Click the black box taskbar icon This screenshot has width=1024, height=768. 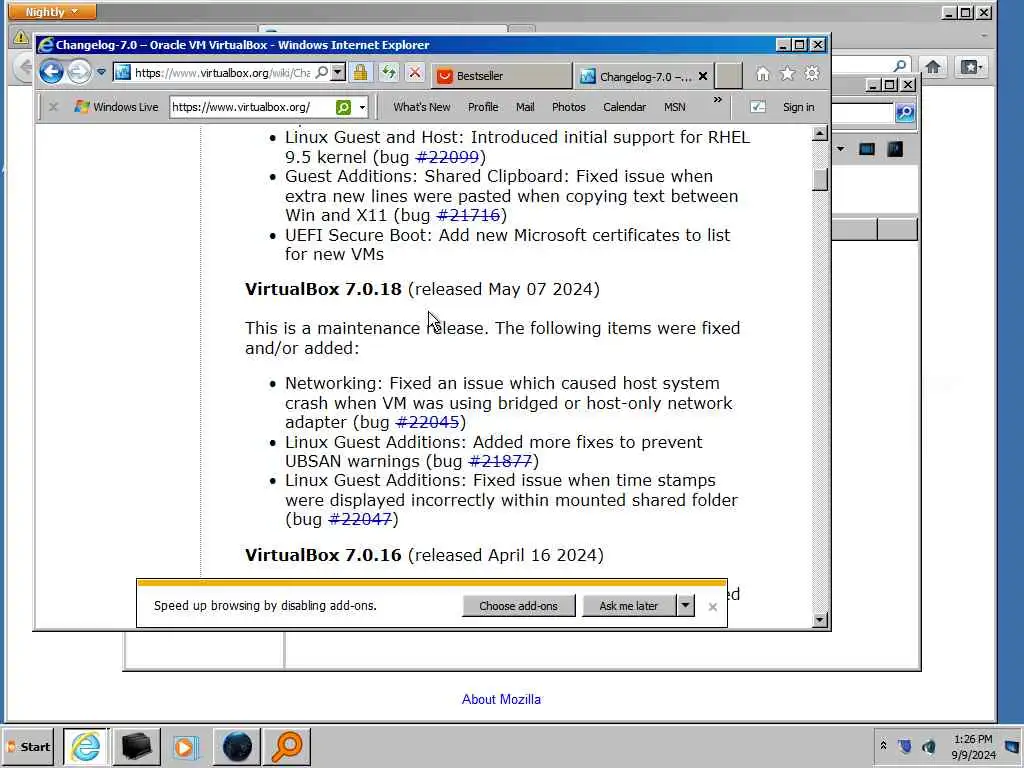(136, 746)
